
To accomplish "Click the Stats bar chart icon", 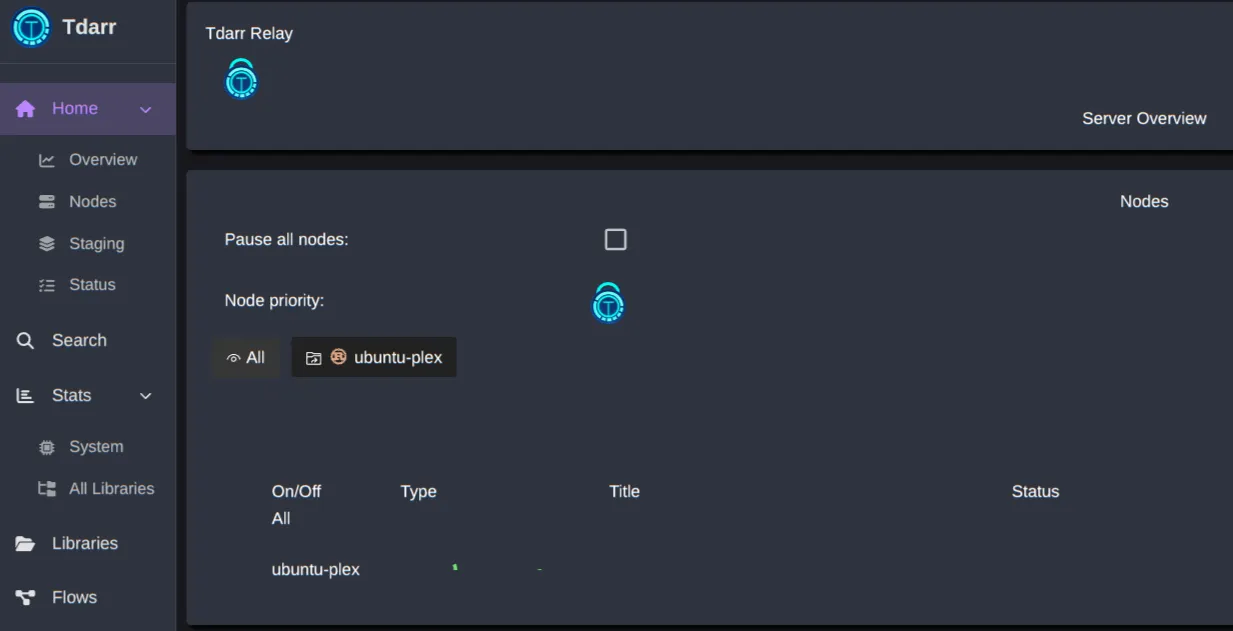I will tap(25, 396).
